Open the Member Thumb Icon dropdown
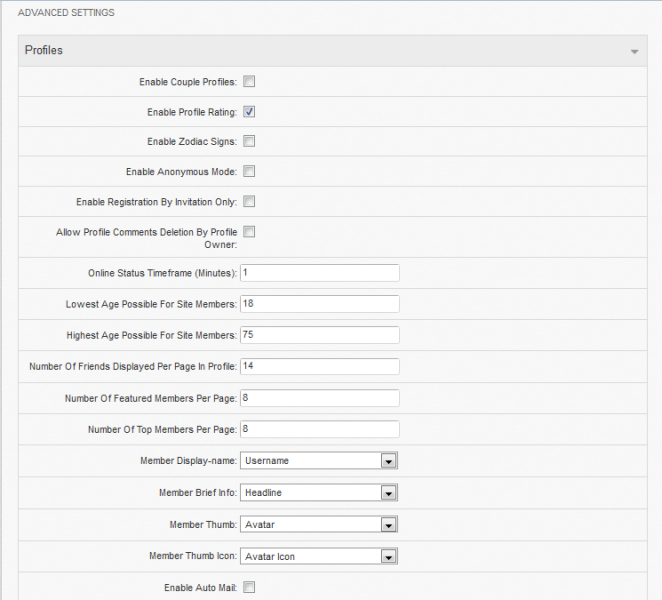Screen dimensions: 662x600 coord(319,557)
